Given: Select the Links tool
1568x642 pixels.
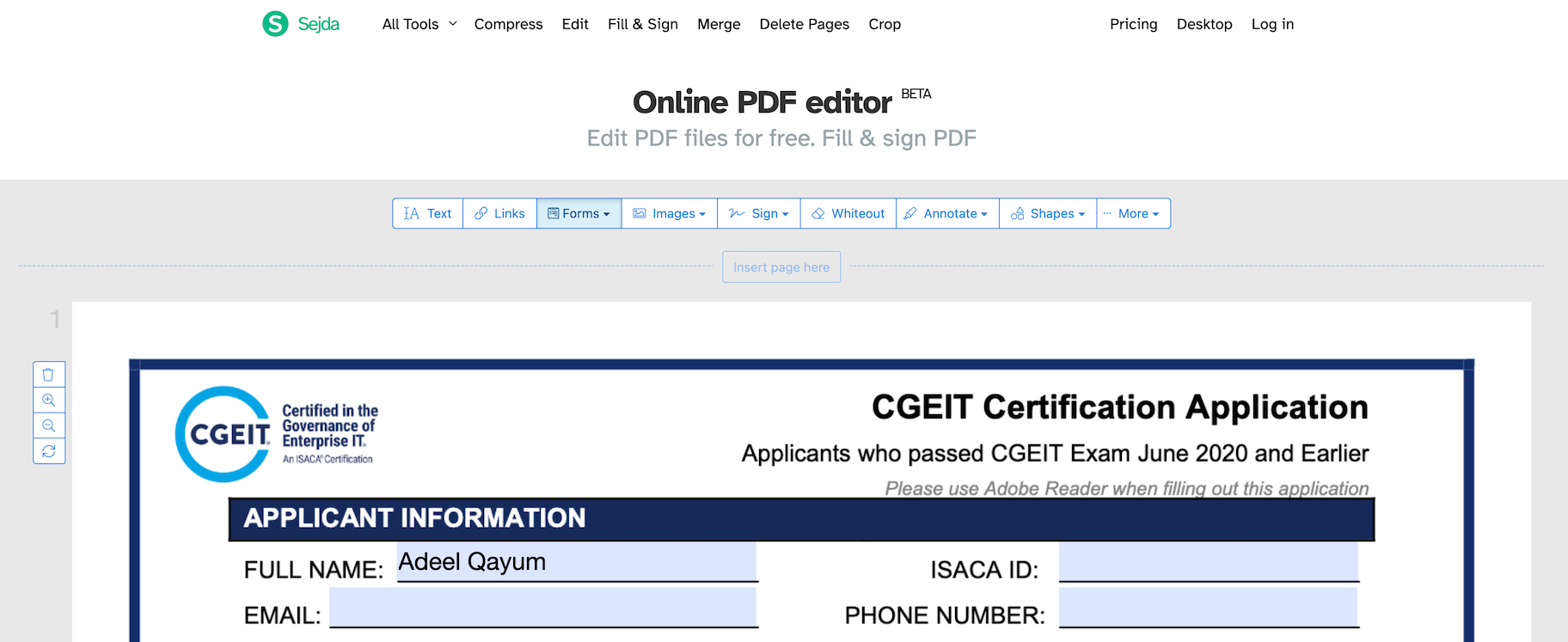Looking at the screenshot, I should click(499, 213).
